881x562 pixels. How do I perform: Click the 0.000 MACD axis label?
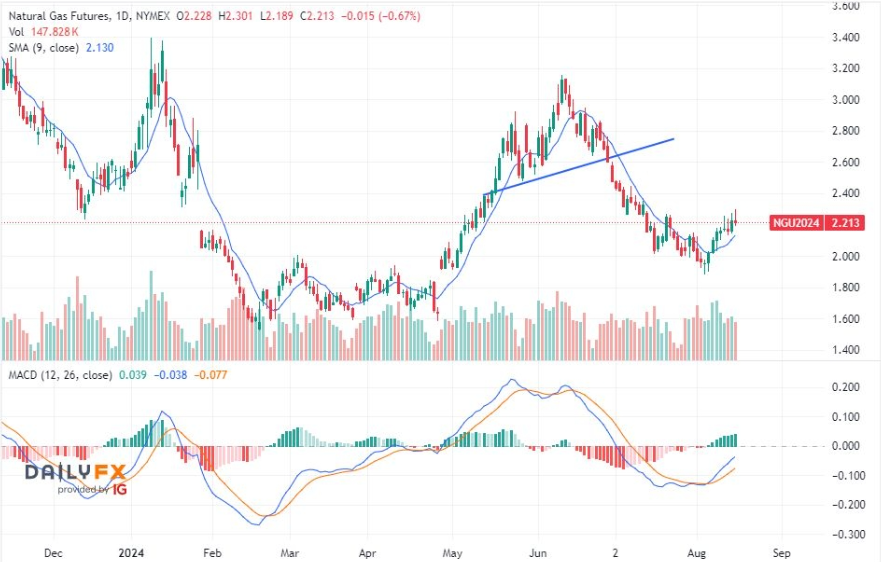click(845, 446)
